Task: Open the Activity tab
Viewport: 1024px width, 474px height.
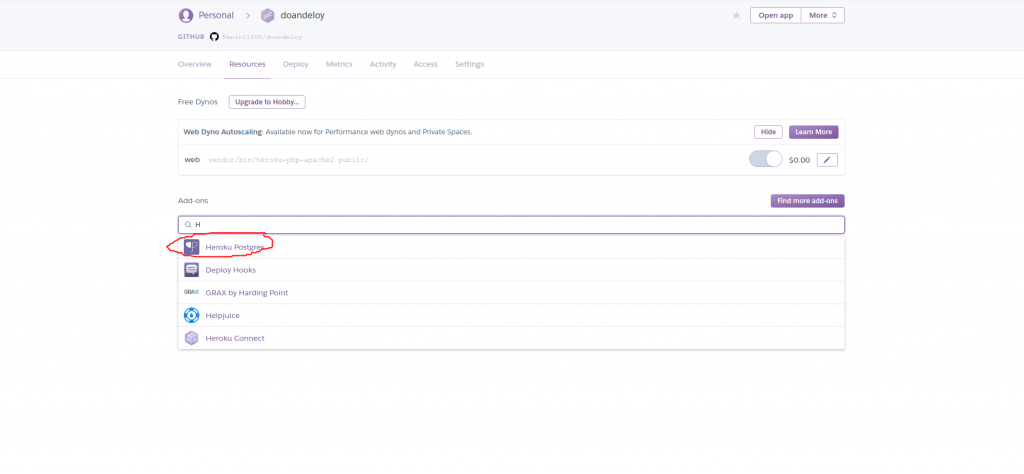Action: pyautogui.click(x=383, y=64)
